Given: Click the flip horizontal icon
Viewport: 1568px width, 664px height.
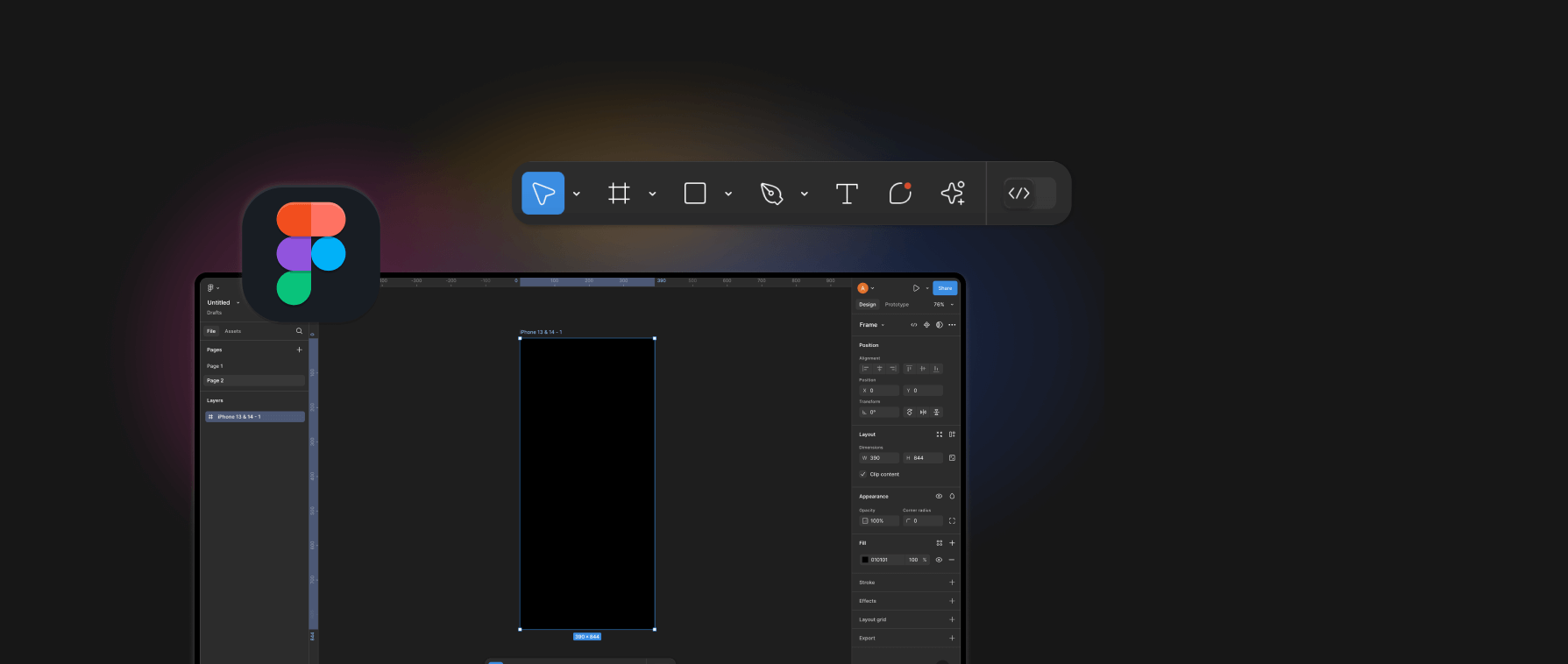Looking at the screenshot, I should tap(923, 413).
